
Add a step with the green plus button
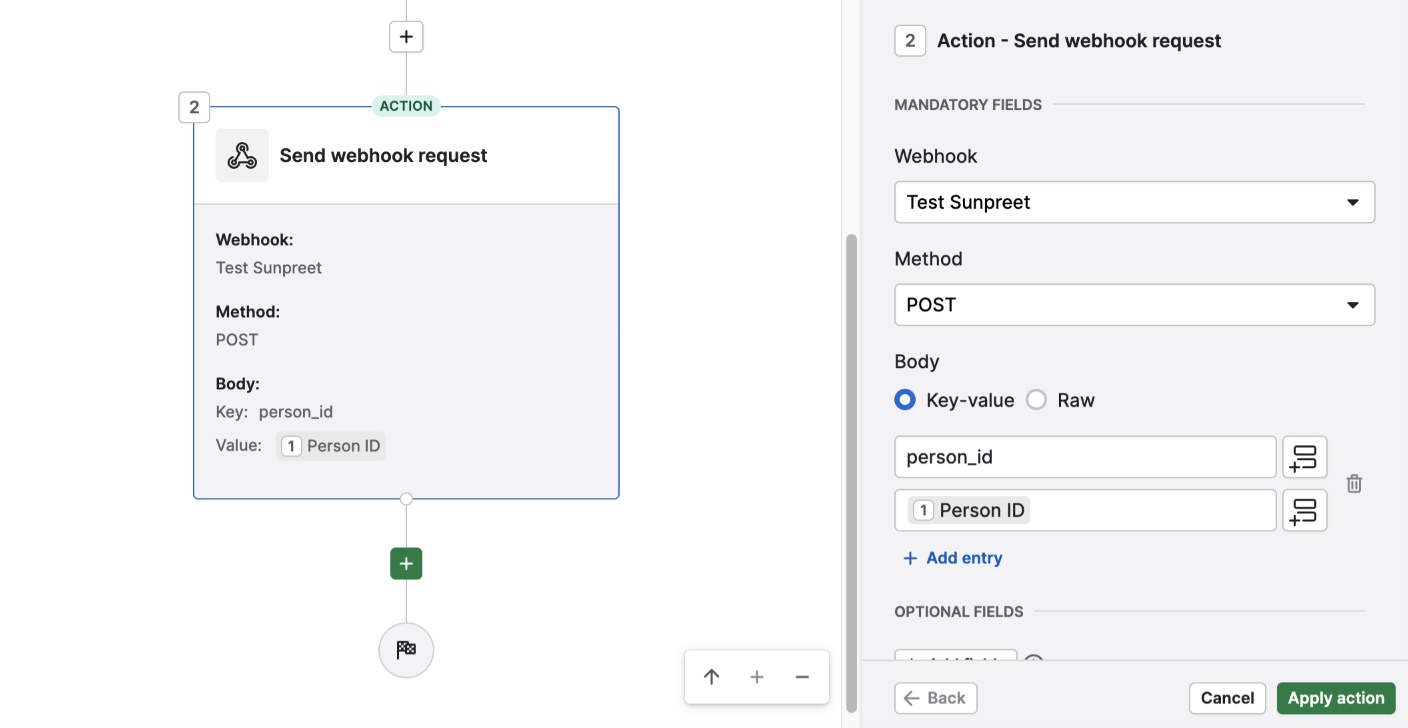point(406,564)
